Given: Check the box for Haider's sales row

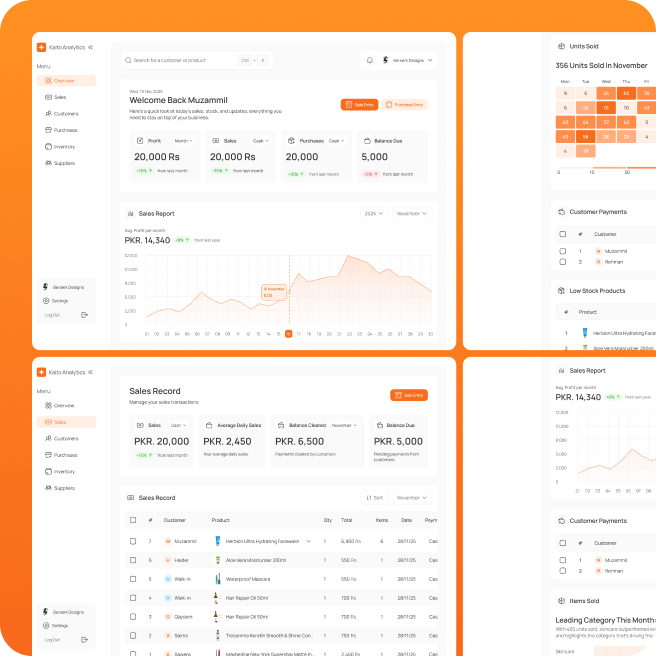Looking at the screenshot, I should tap(133, 559).
